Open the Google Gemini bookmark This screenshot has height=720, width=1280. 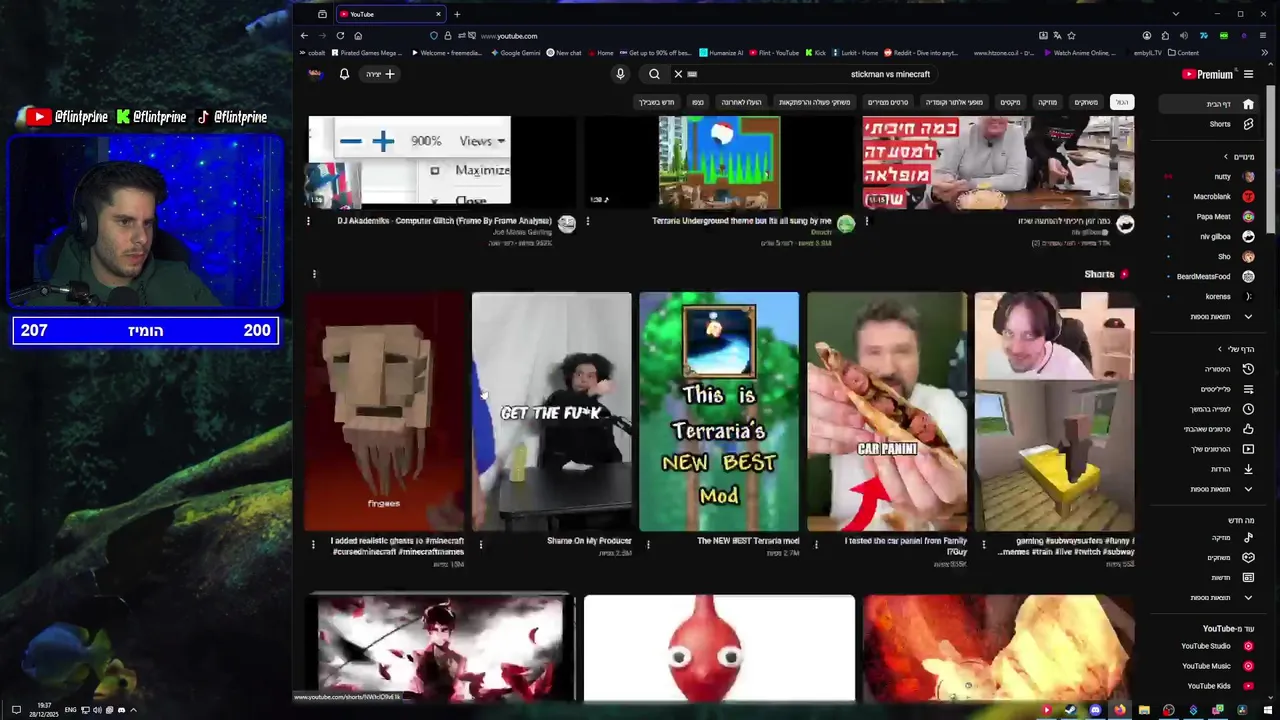pos(516,53)
